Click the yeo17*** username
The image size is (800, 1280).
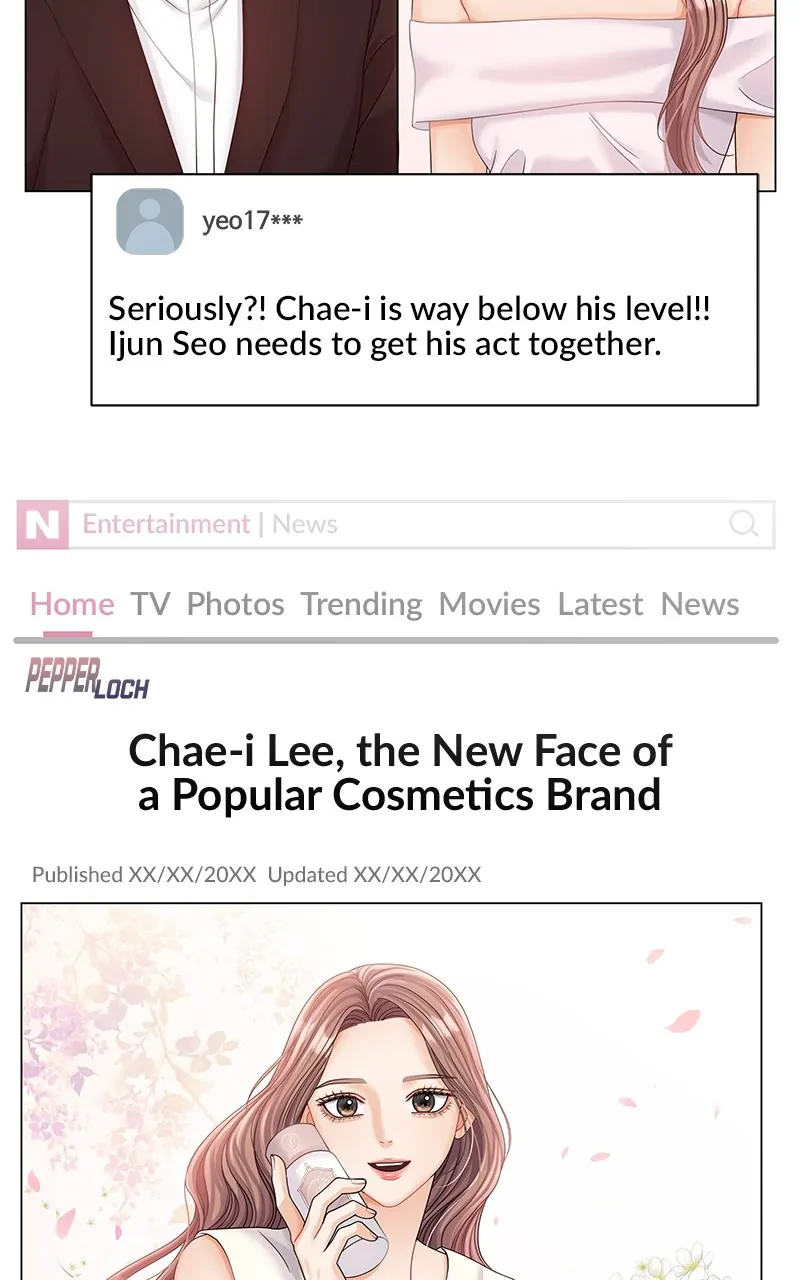(x=252, y=220)
